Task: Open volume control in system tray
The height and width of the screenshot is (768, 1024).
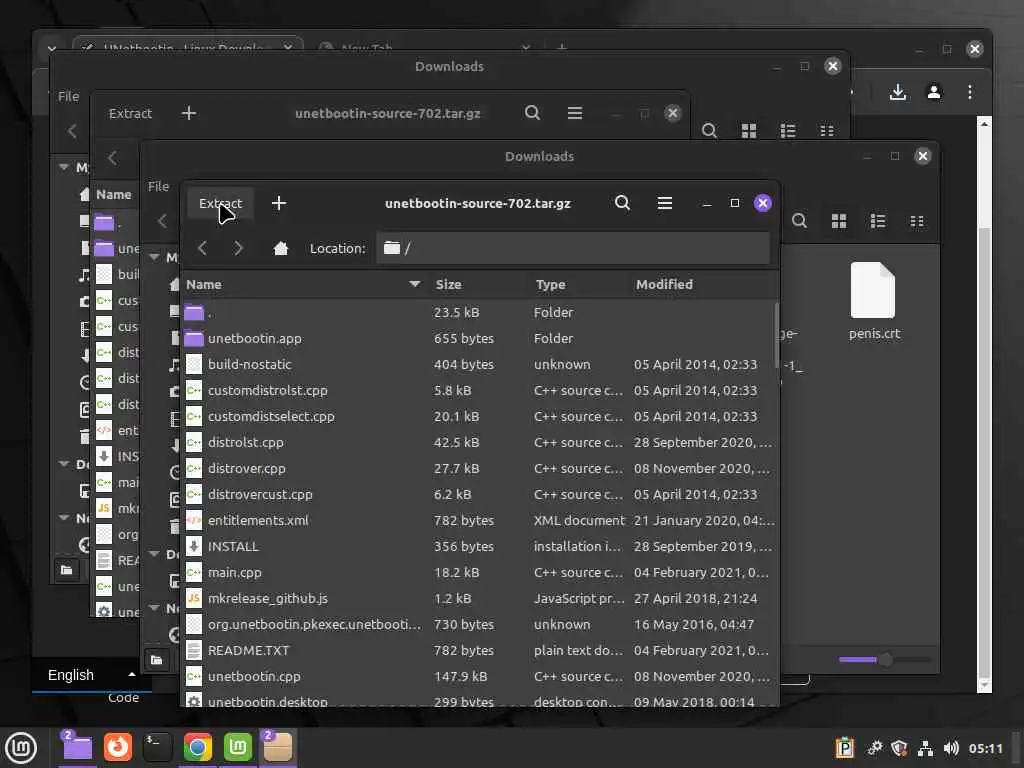Action: (951, 748)
